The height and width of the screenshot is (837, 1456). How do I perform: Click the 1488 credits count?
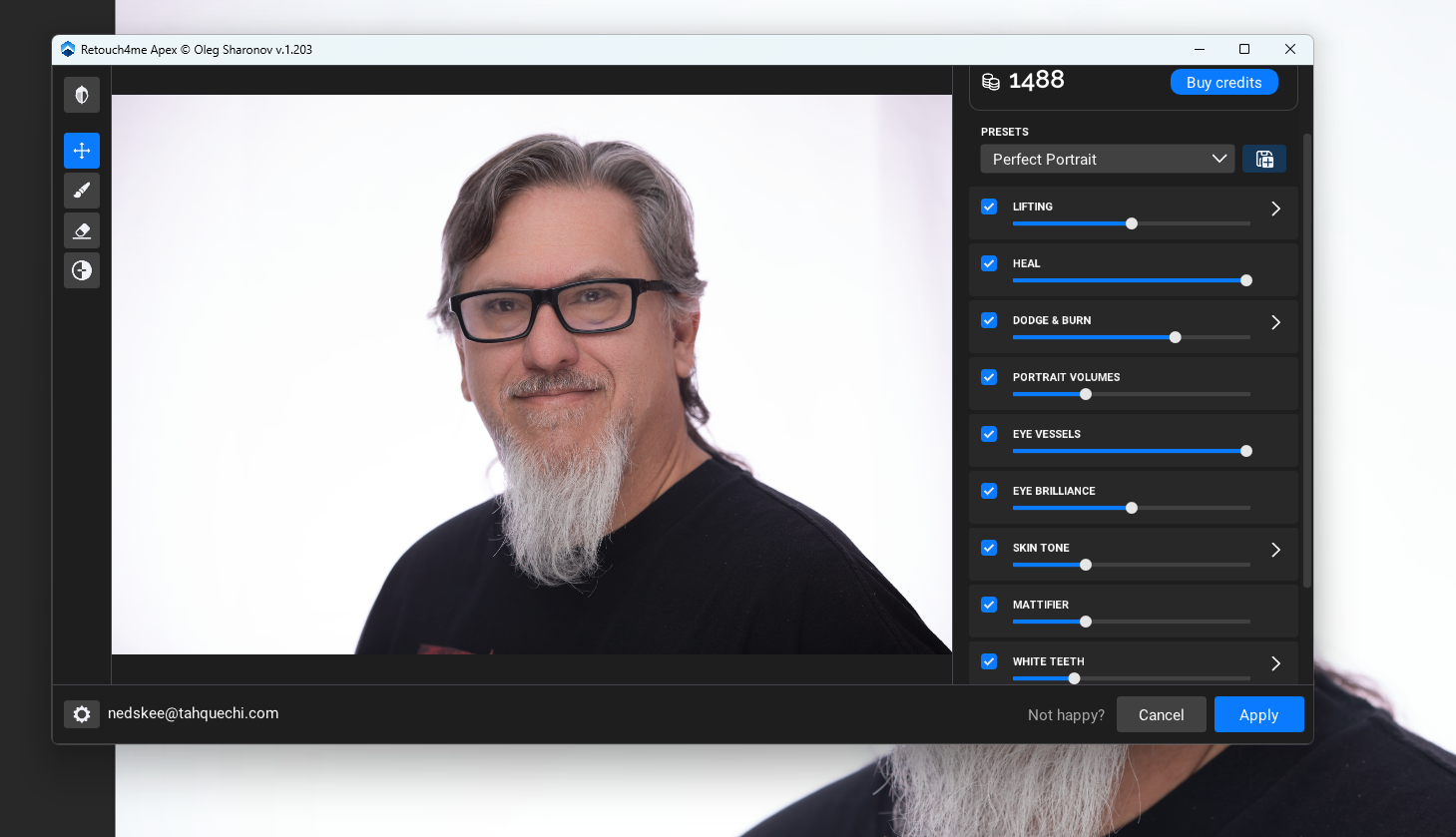coord(1037,80)
